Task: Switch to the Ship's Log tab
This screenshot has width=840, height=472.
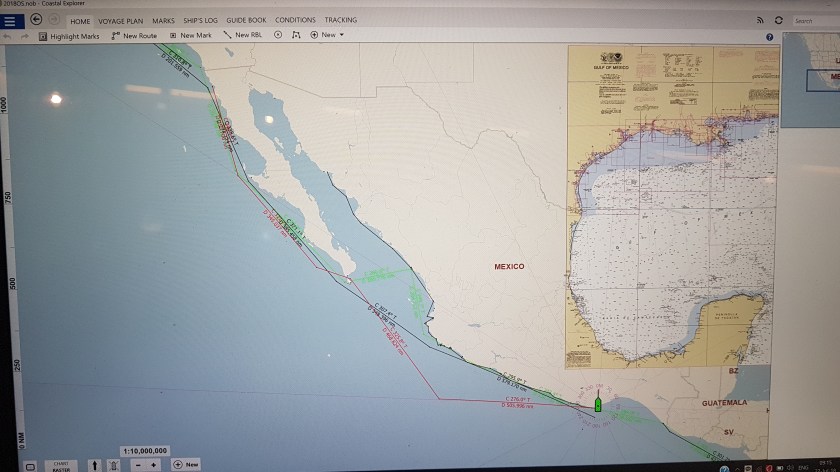Action: [198, 20]
